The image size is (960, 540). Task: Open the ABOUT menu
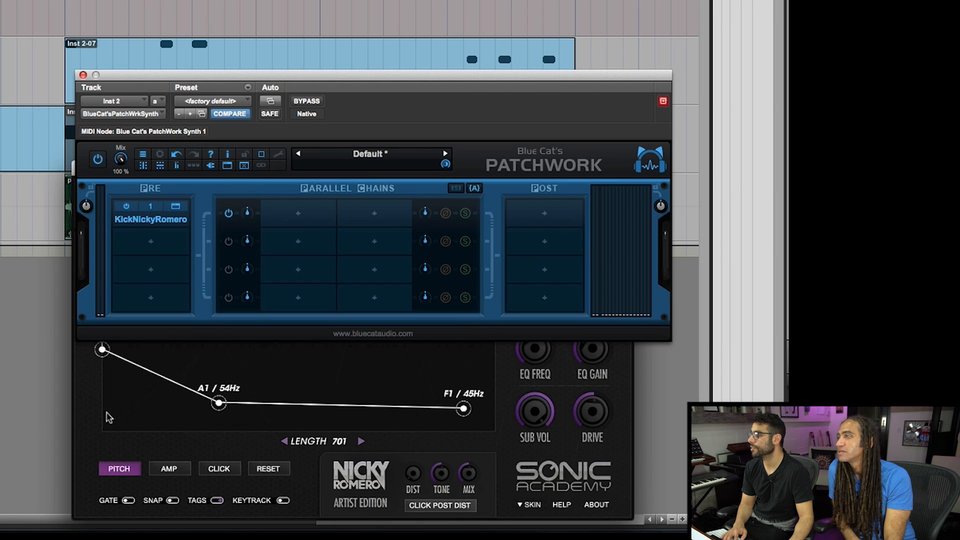pos(596,504)
